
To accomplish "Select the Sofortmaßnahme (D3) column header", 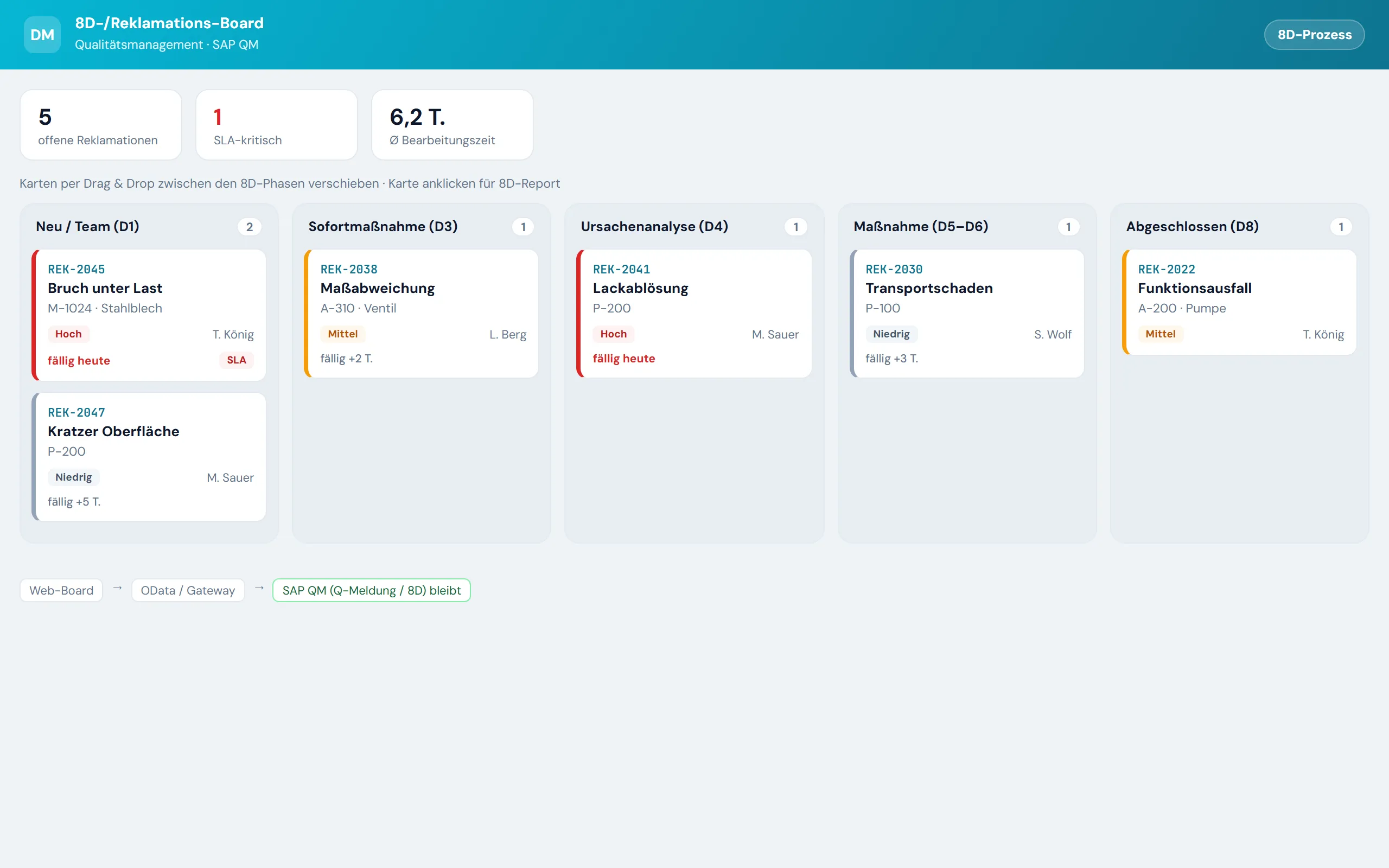I will coord(383,226).
